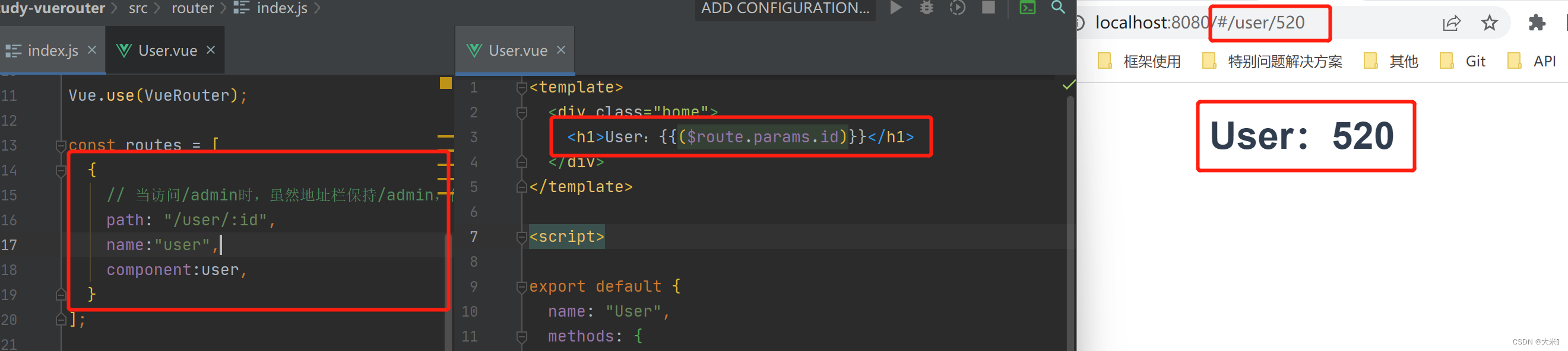Click $route.params.id in the h1 line

pos(762,137)
